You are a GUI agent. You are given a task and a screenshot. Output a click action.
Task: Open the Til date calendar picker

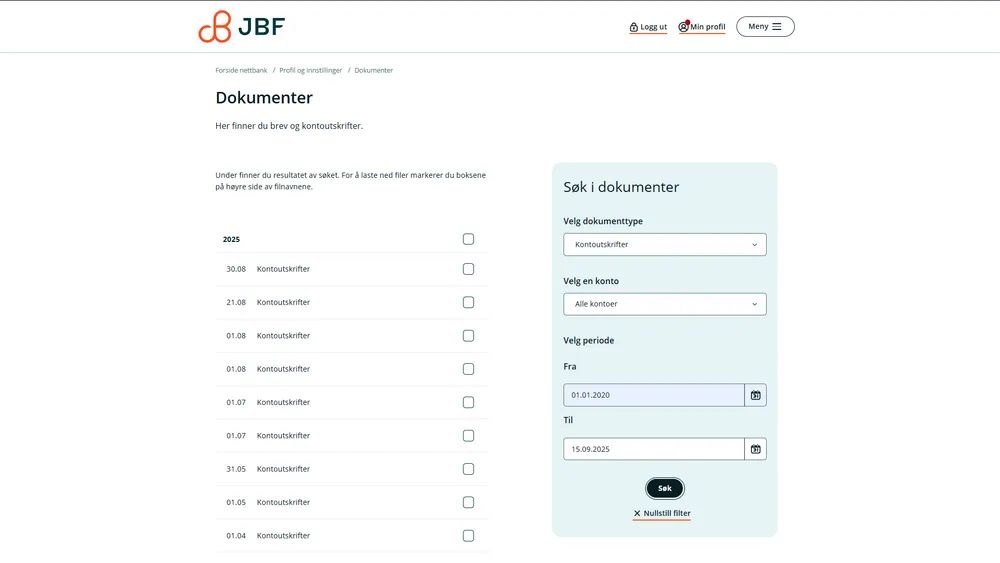(756, 449)
